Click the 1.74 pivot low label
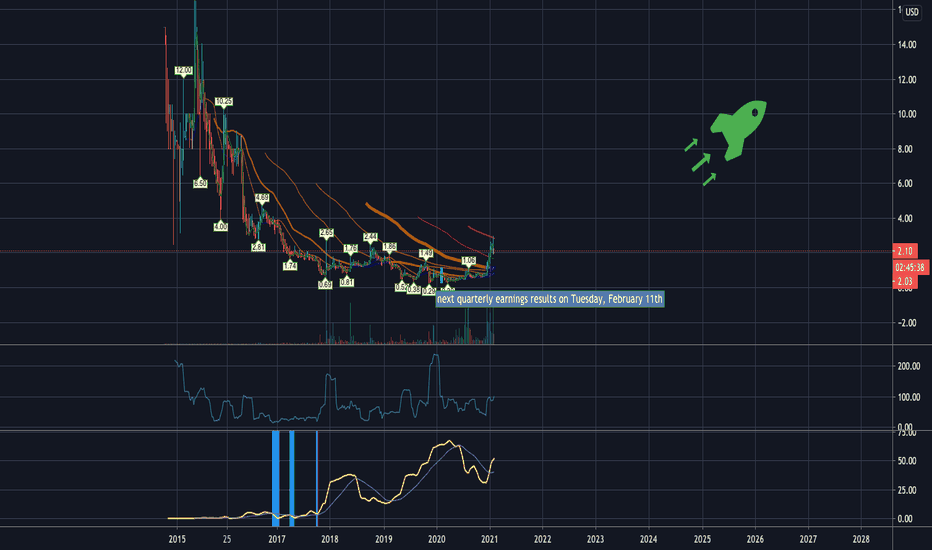 289,266
